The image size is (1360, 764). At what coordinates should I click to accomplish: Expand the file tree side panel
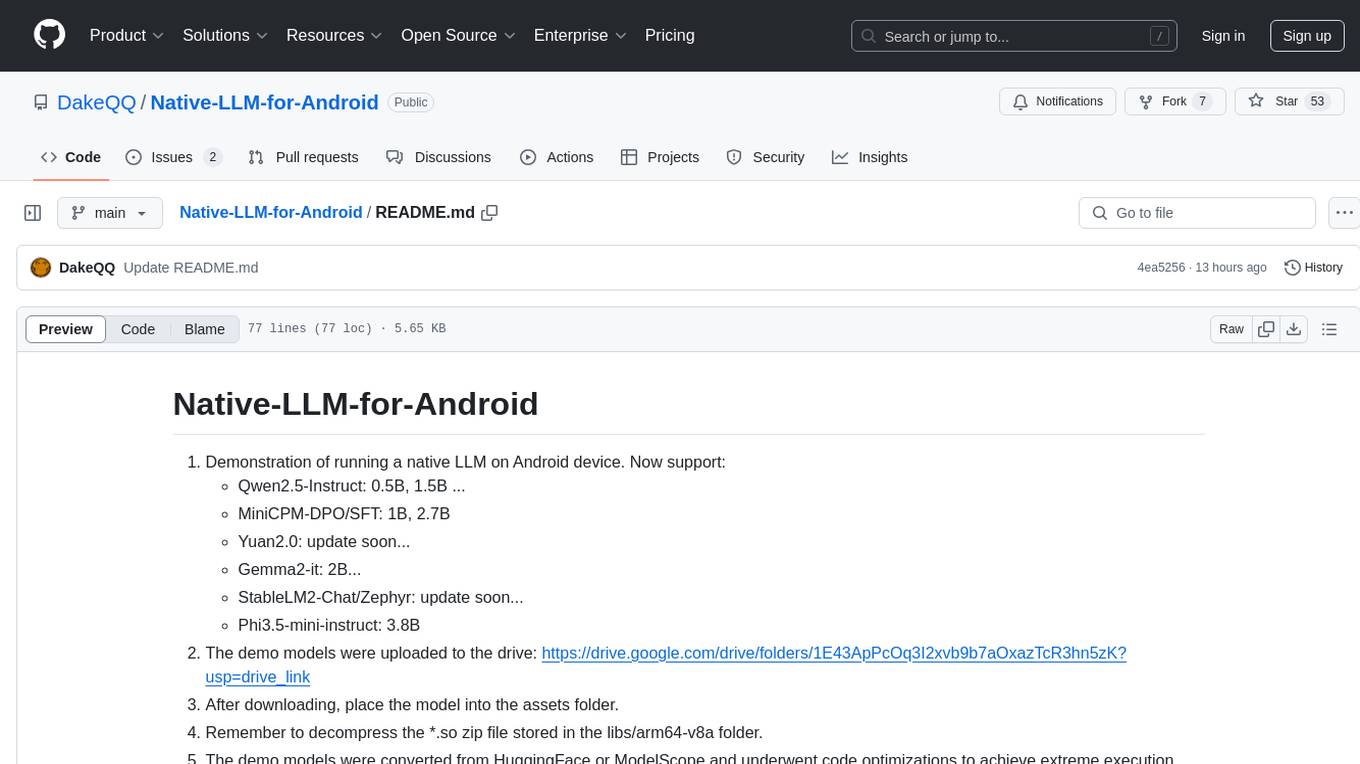pyautogui.click(x=33, y=213)
